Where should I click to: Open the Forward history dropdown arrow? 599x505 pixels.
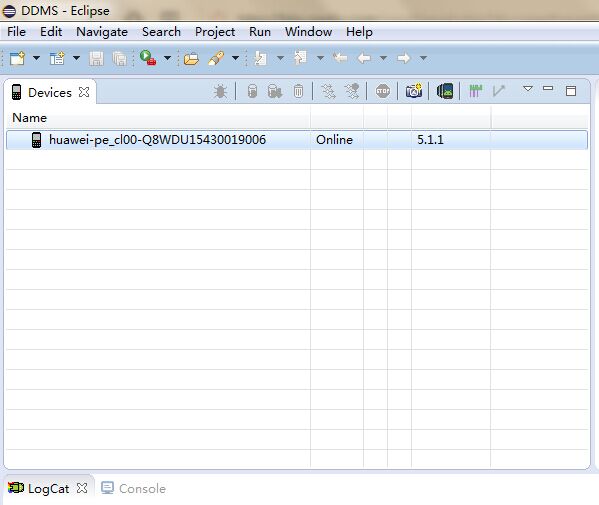pyautogui.click(x=423, y=58)
